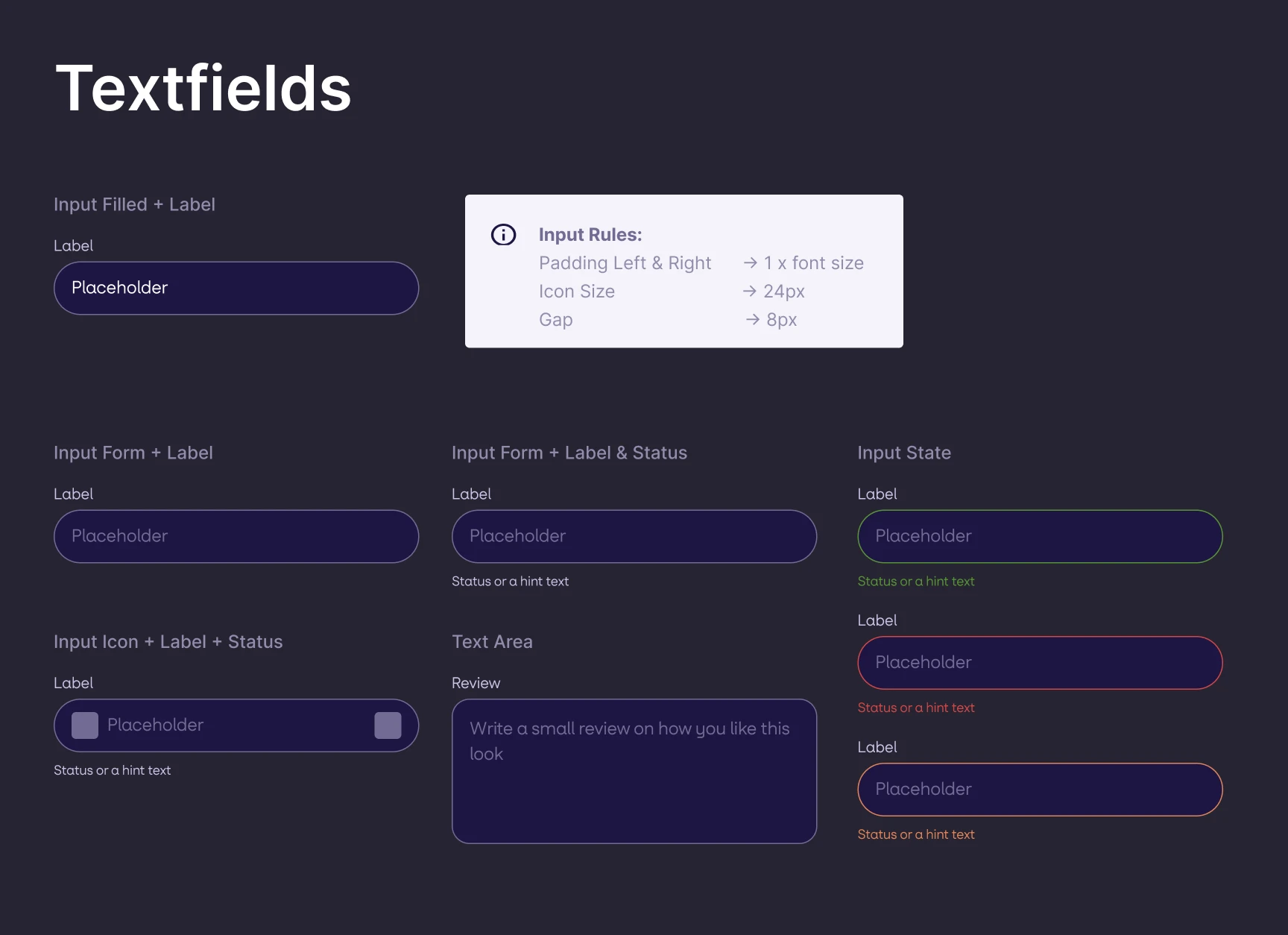Click the trailing icon placeholder in icon input
Image resolution: width=1288 pixels, height=935 pixels.
388,725
